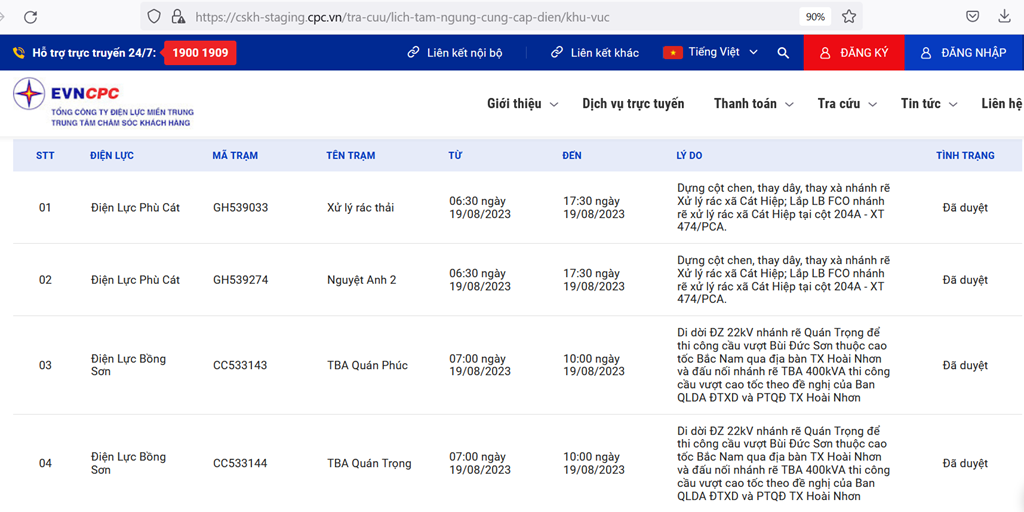Click the ĐĂNG NHẬP button
This screenshot has height=512, width=1024.
tap(964, 53)
